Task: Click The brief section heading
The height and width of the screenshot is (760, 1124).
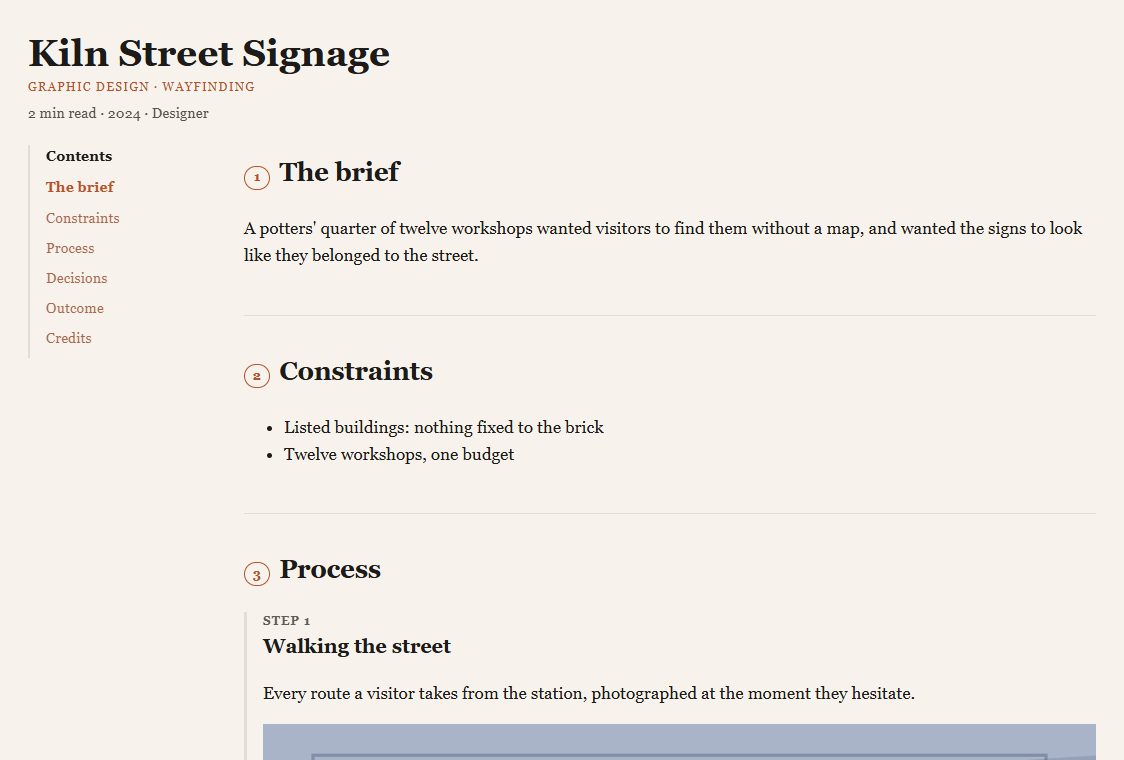Action: [x=339, y=172]
